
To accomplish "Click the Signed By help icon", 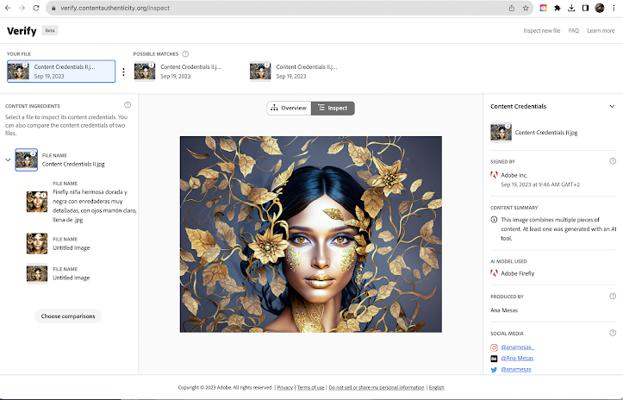I will (x=612, y=161).
